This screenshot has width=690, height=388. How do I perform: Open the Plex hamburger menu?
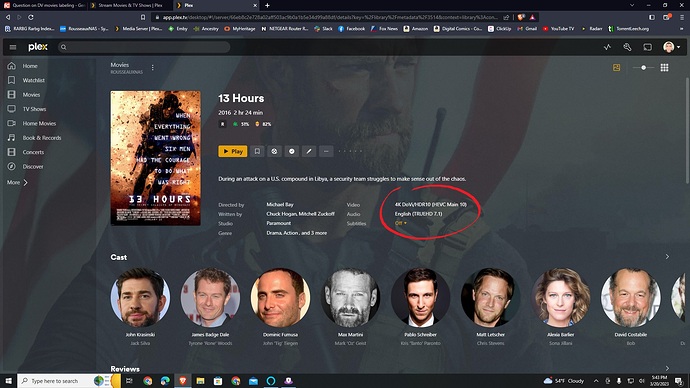[x=13, y=47]
